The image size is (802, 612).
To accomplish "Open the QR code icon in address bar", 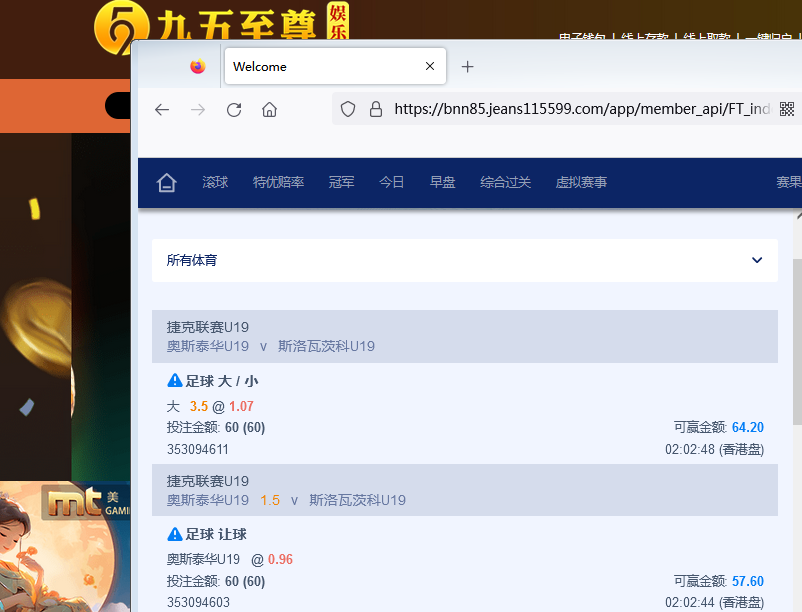I will pos(787,110).
